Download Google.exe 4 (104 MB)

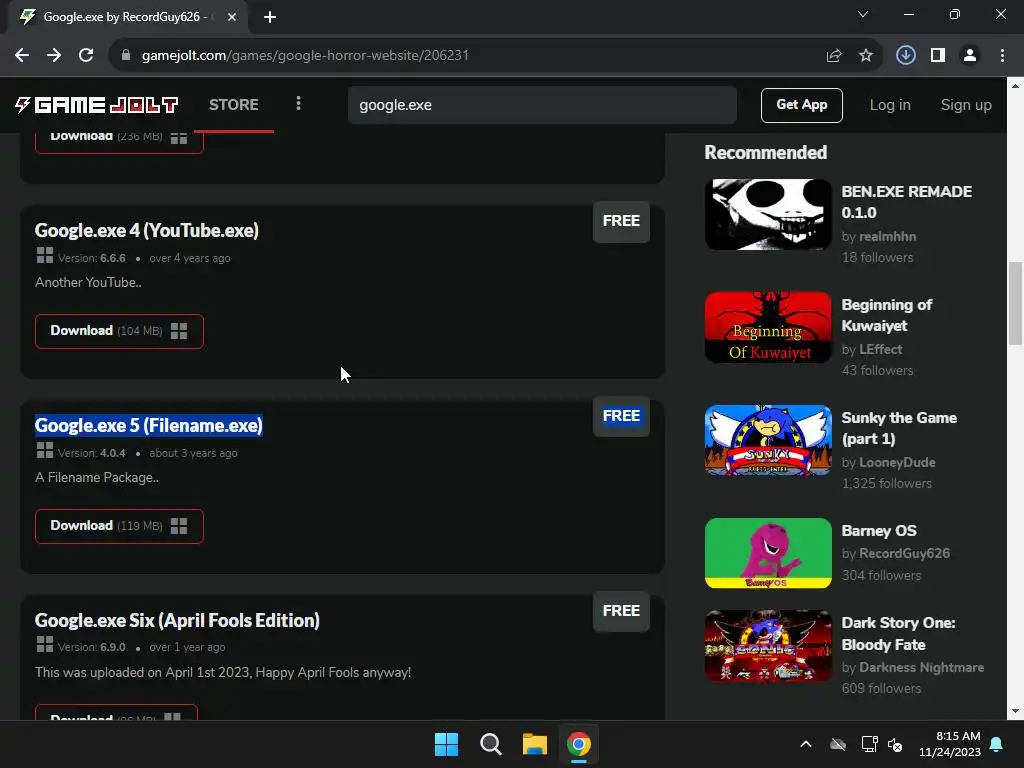[x=120, y=331]
